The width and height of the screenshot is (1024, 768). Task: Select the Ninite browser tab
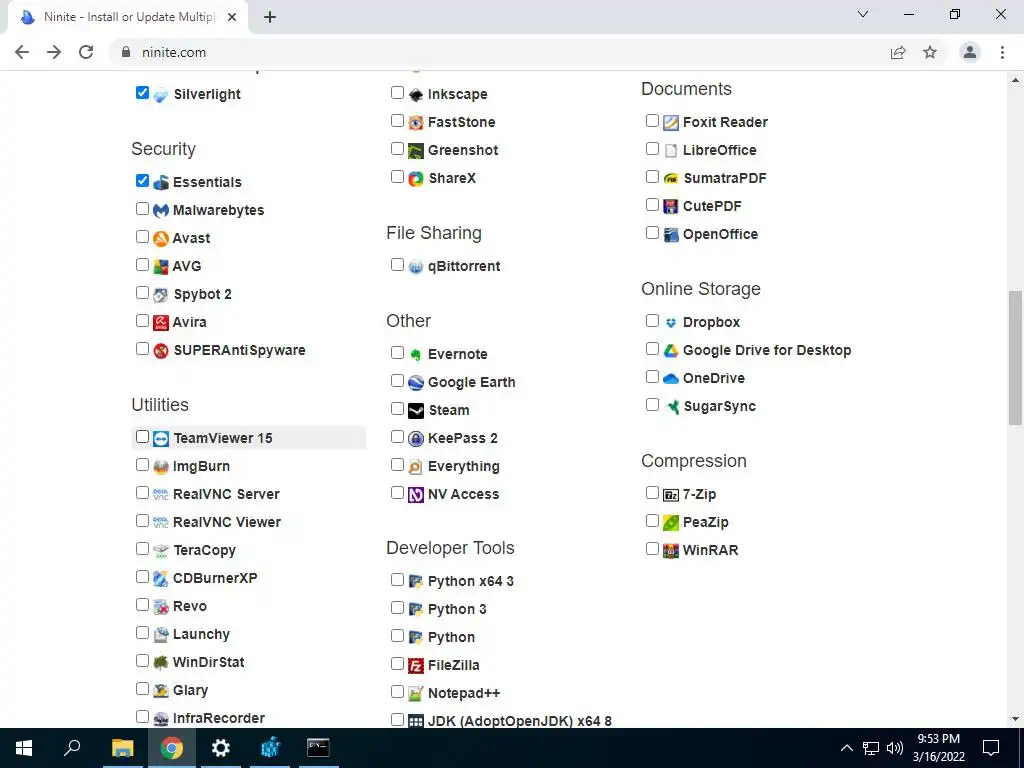tap(127, 17)
